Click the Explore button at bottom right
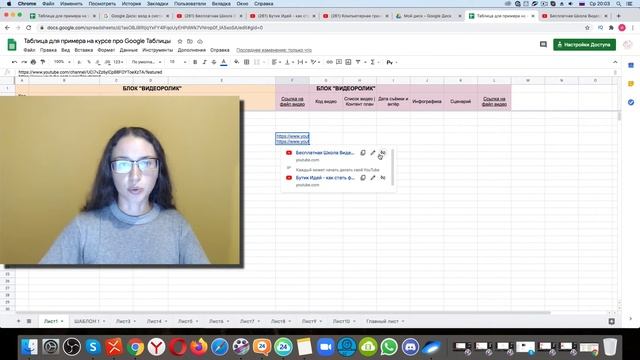The width and height of the screenshot is (640, 360). [x=611, y=321]
